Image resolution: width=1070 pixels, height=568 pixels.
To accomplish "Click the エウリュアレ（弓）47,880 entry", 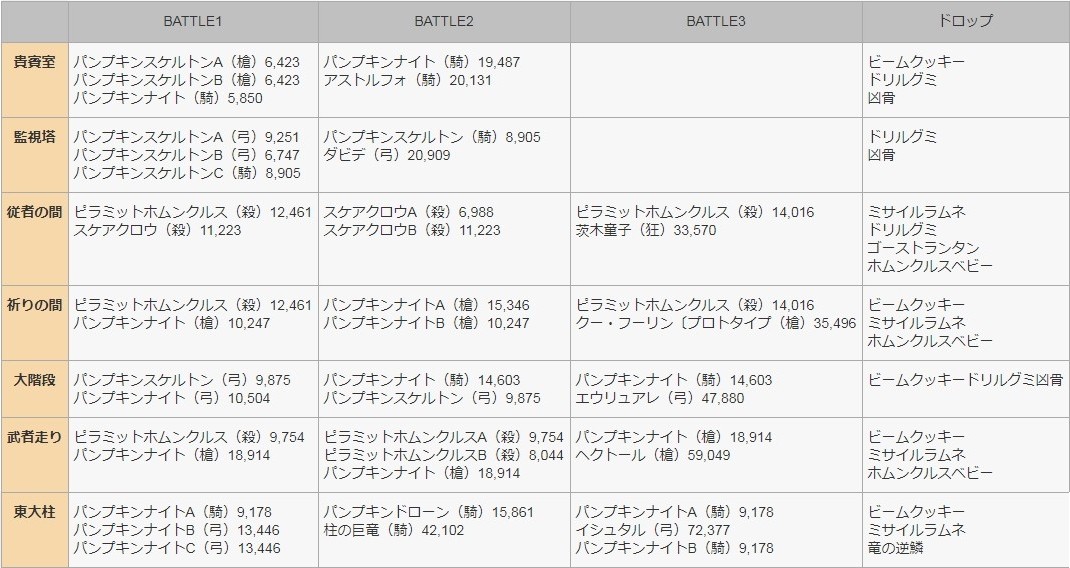I will coord(659,398).
